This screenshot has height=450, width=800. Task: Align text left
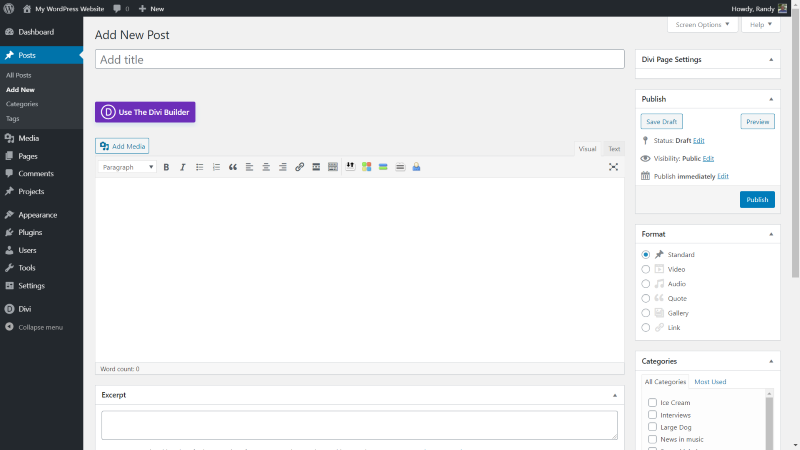(x=249, y=167)
